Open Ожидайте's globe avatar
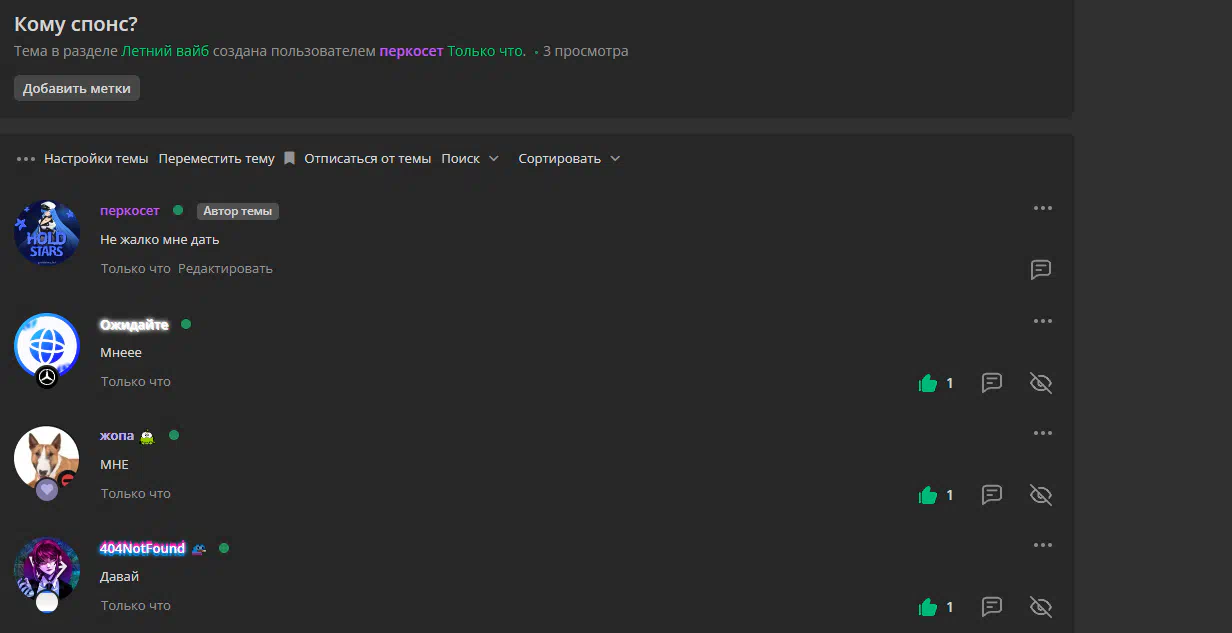The height and width of the screenshot is (633, 1232). coord(47,346)
